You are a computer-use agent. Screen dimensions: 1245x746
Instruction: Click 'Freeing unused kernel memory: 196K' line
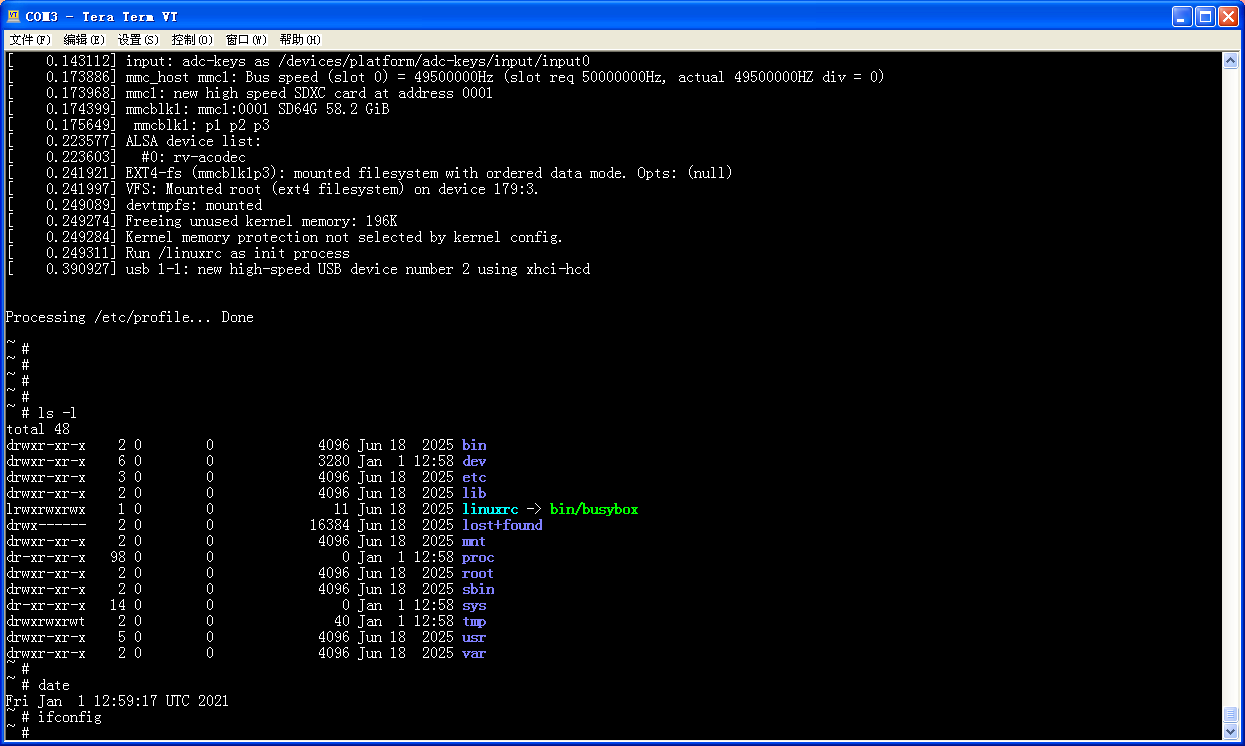[202, 221]
